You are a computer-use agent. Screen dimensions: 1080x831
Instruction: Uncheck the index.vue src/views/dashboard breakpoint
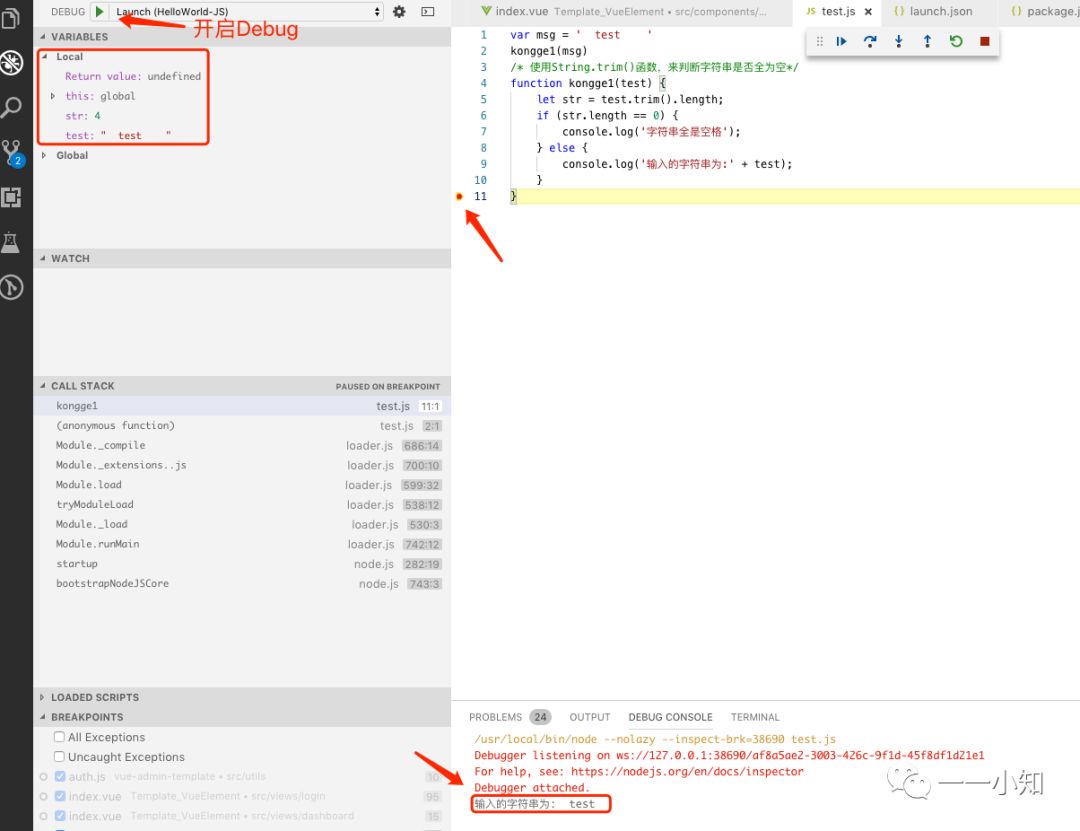60,816
